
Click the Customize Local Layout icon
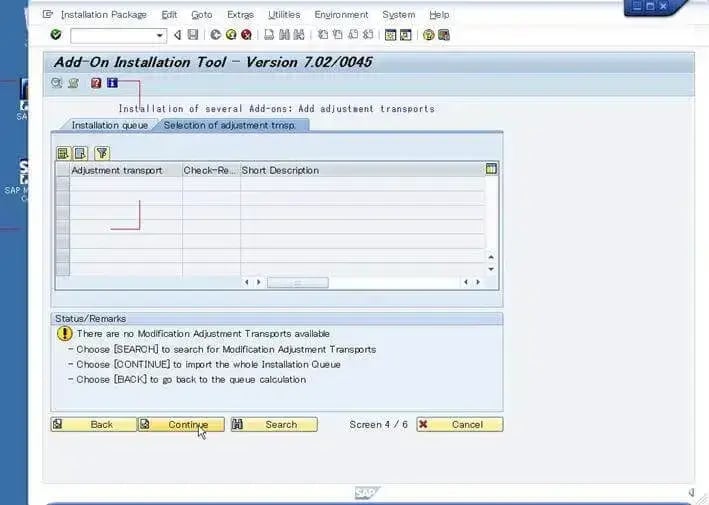pyautogui.click(x=444, y=35)
